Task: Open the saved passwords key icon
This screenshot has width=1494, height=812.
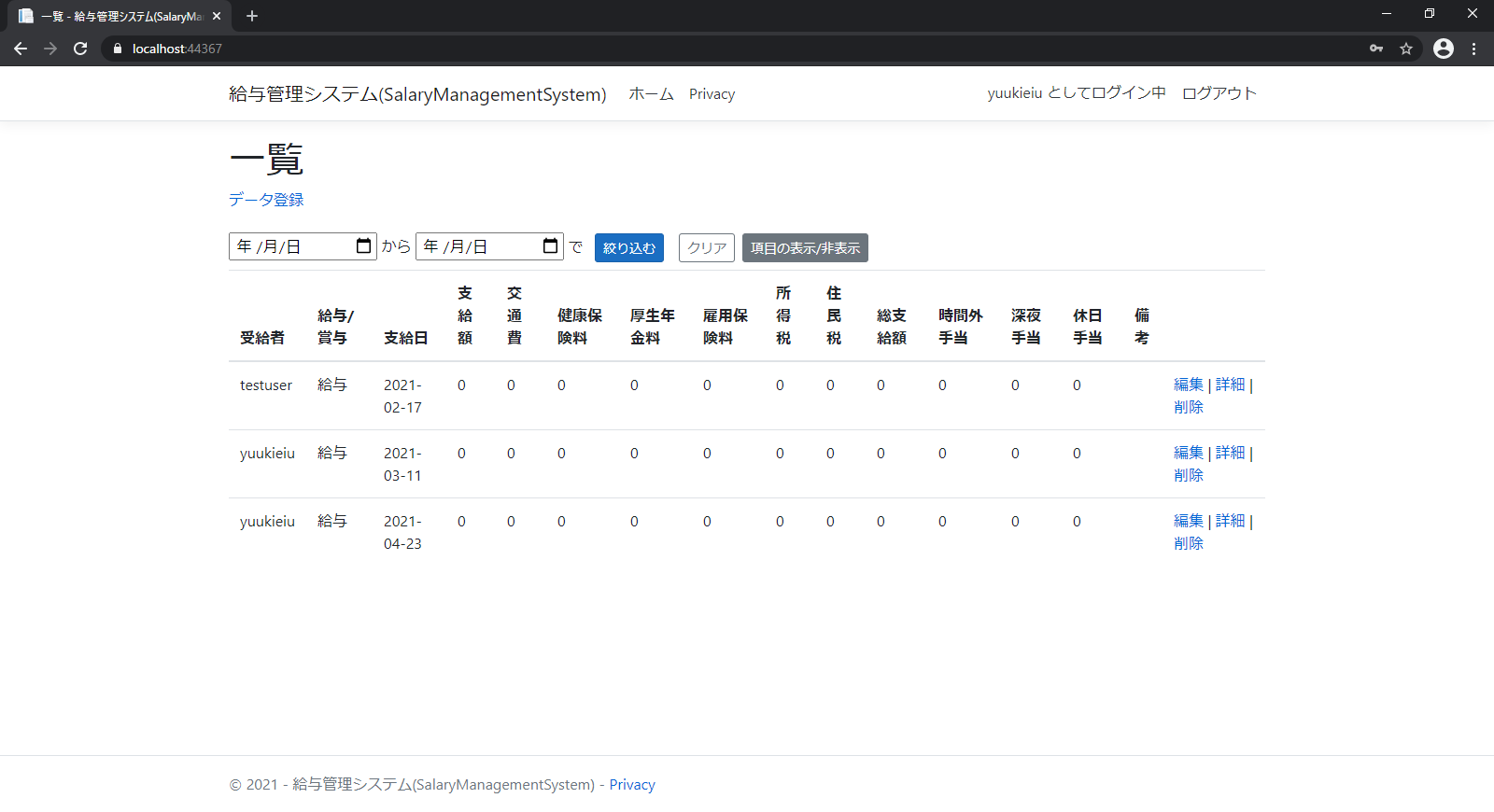Action: click(1376, 49)
